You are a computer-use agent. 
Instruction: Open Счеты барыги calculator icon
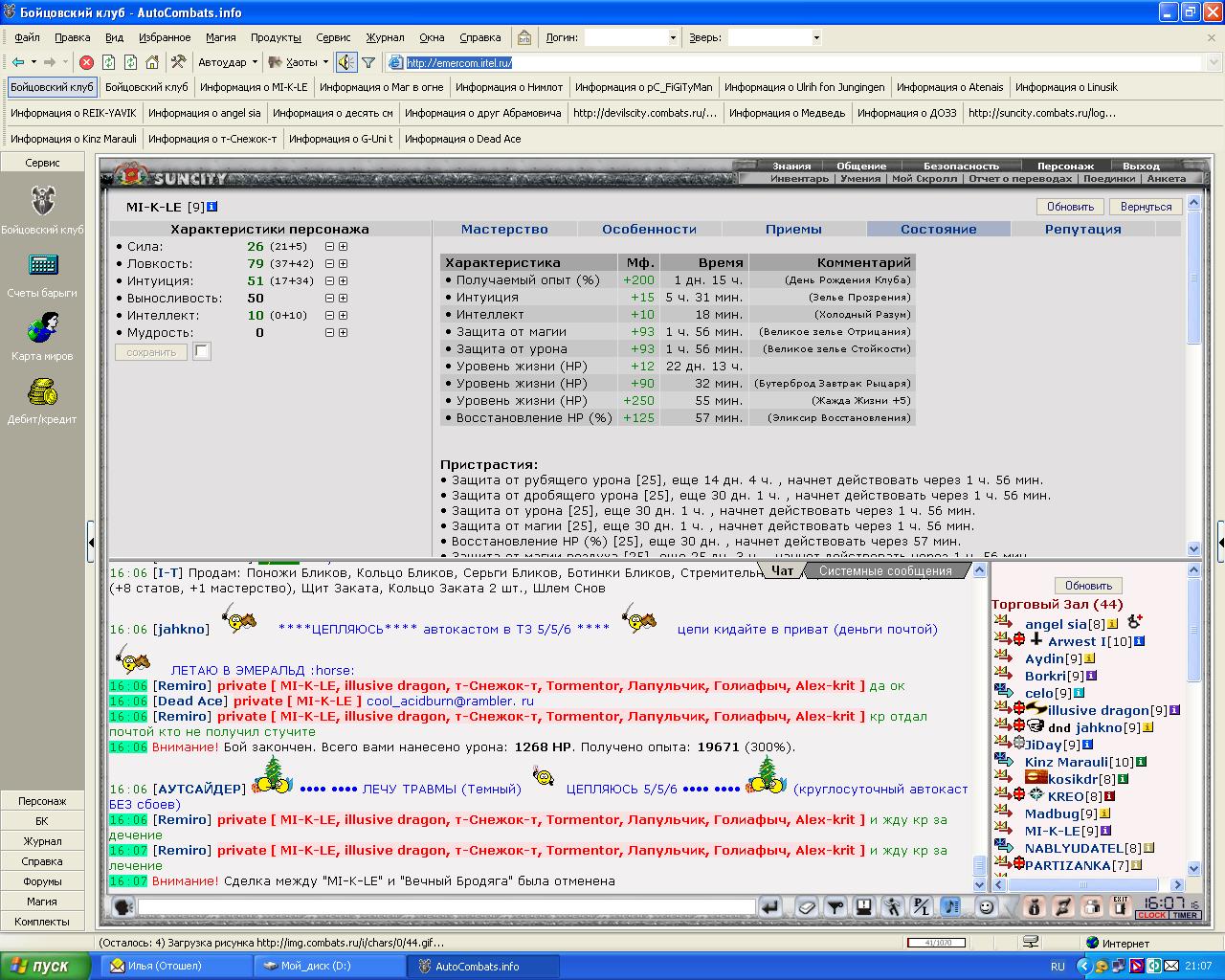[x=43, y=264]
